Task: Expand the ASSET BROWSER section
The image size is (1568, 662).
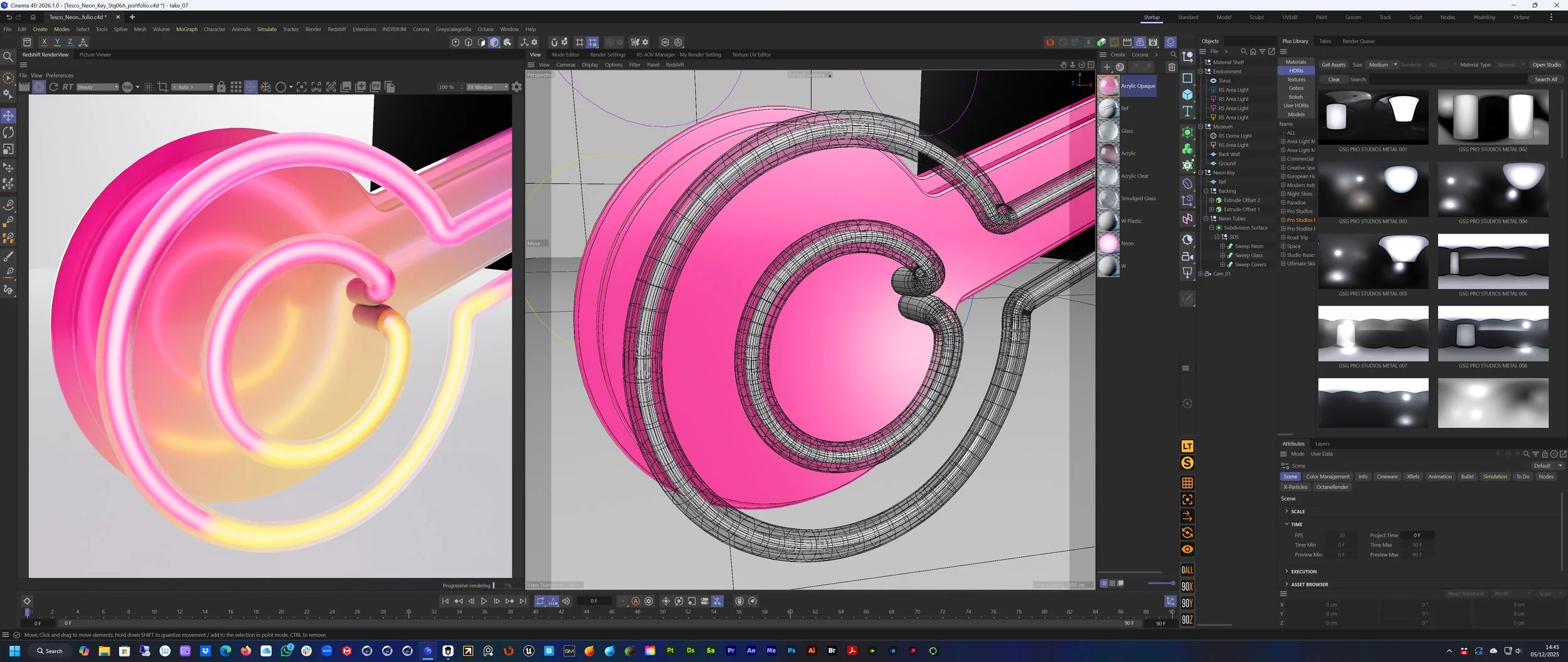Action: [1286, 584]
